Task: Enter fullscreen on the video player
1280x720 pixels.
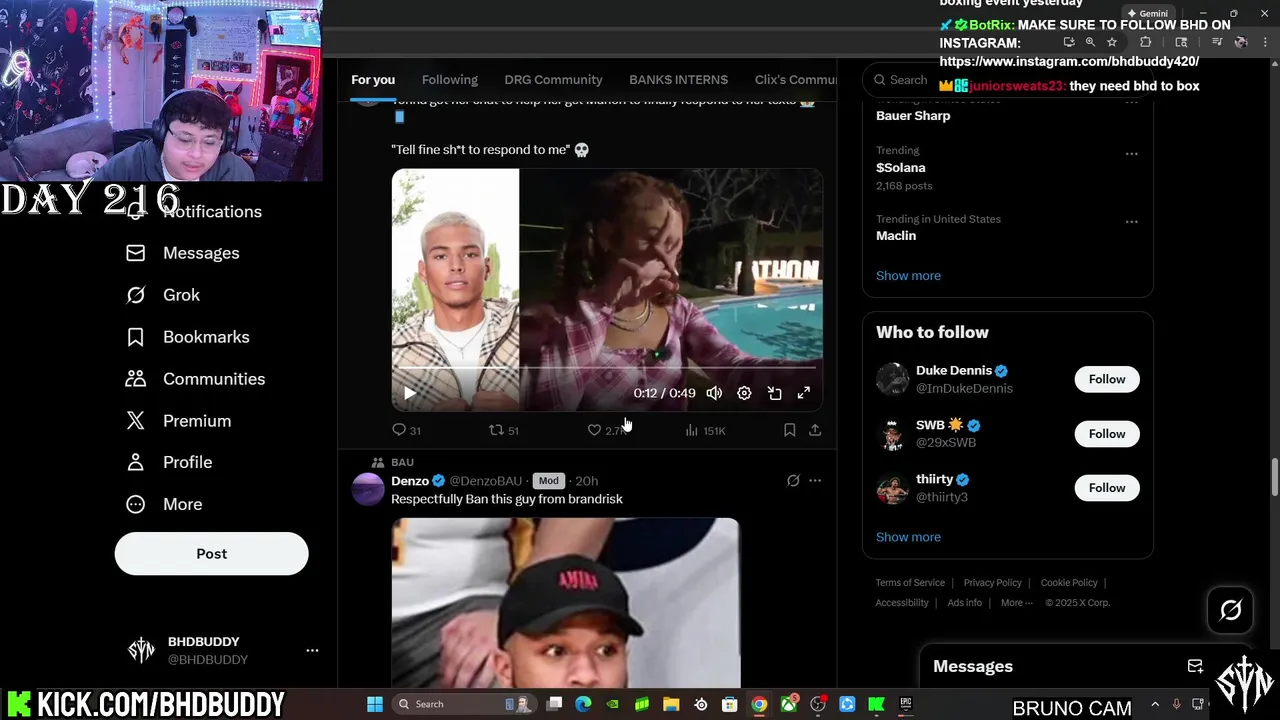Action: tap(803, 393)
